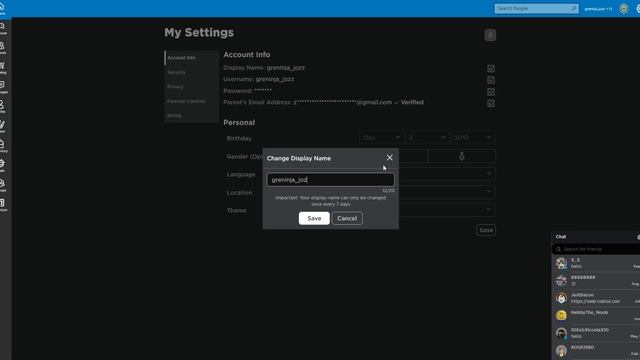
Task: Open the chat row with ######## name
Action: (596, 280)
